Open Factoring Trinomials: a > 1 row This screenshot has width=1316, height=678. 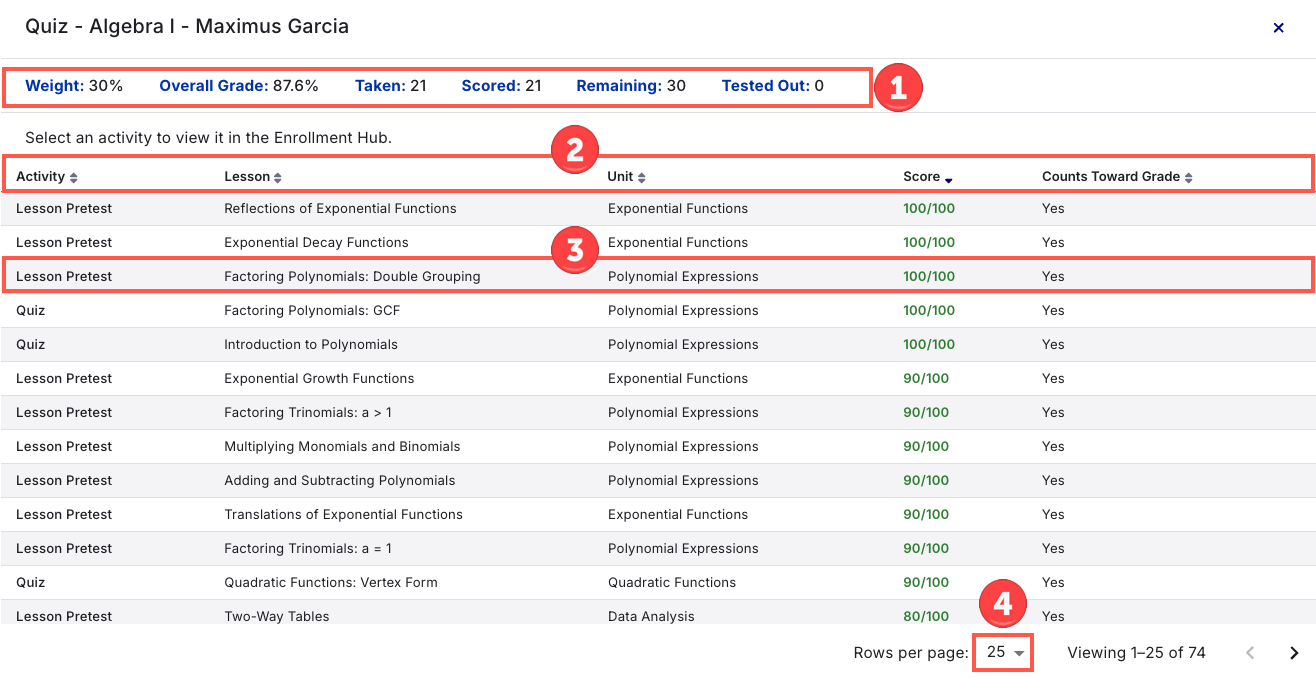pos(658,413)
